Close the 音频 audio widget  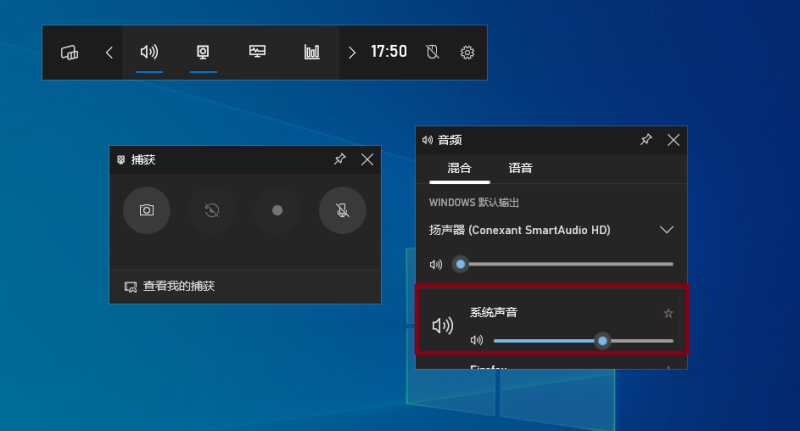click(x=673, y=140)
